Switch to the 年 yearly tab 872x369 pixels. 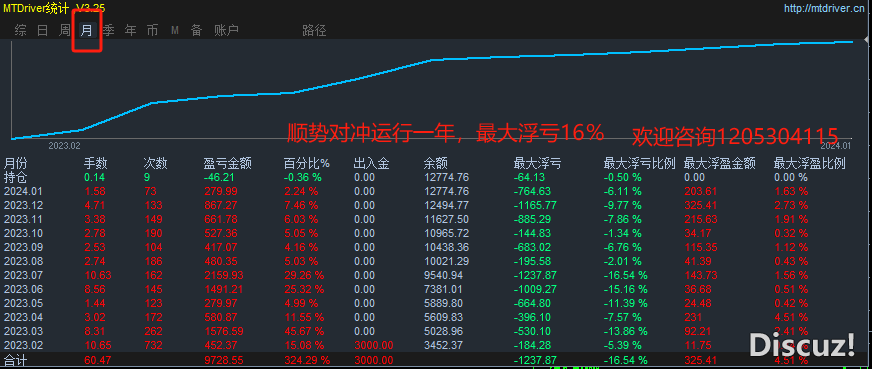[x=131, y=31]
